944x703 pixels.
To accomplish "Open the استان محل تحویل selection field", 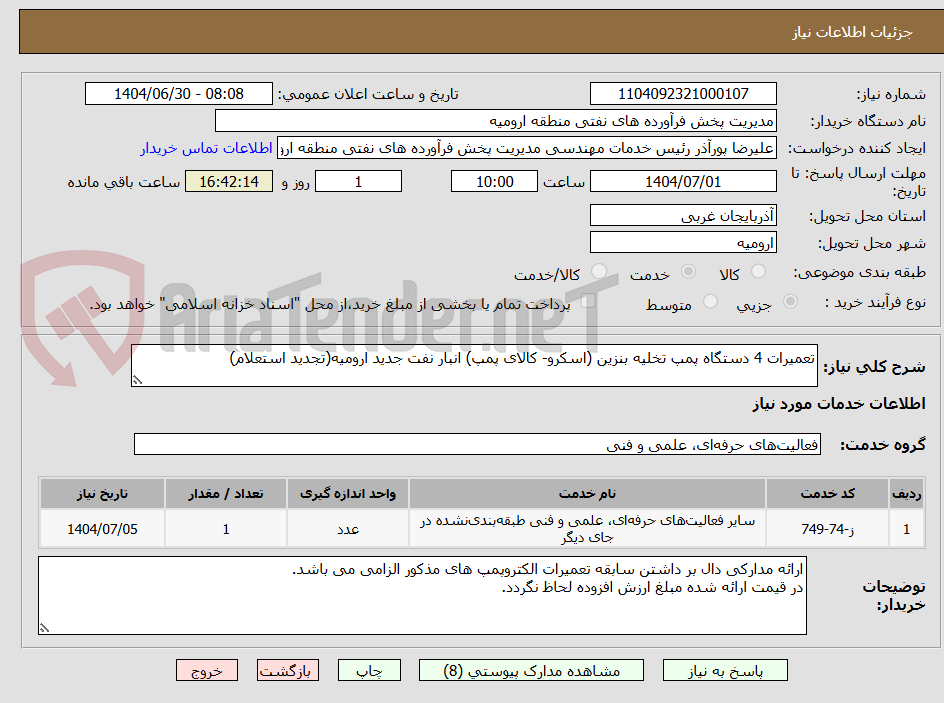I will pos(683,214).
